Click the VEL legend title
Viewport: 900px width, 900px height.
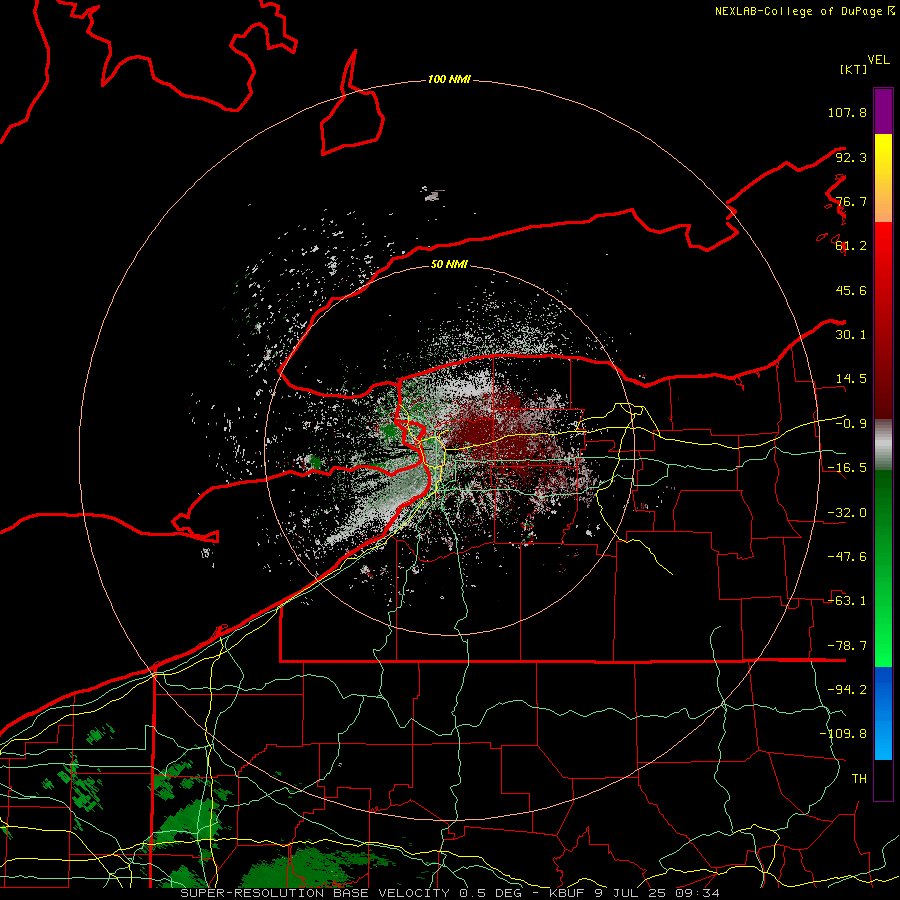879,60
